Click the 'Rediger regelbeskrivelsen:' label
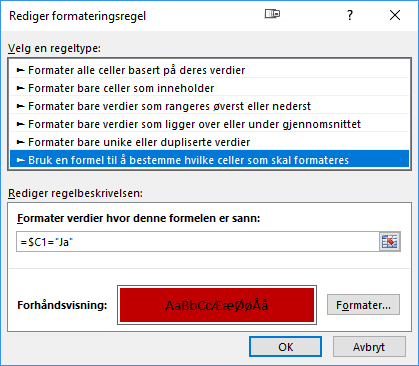419x366 pixels. [75, 193]
